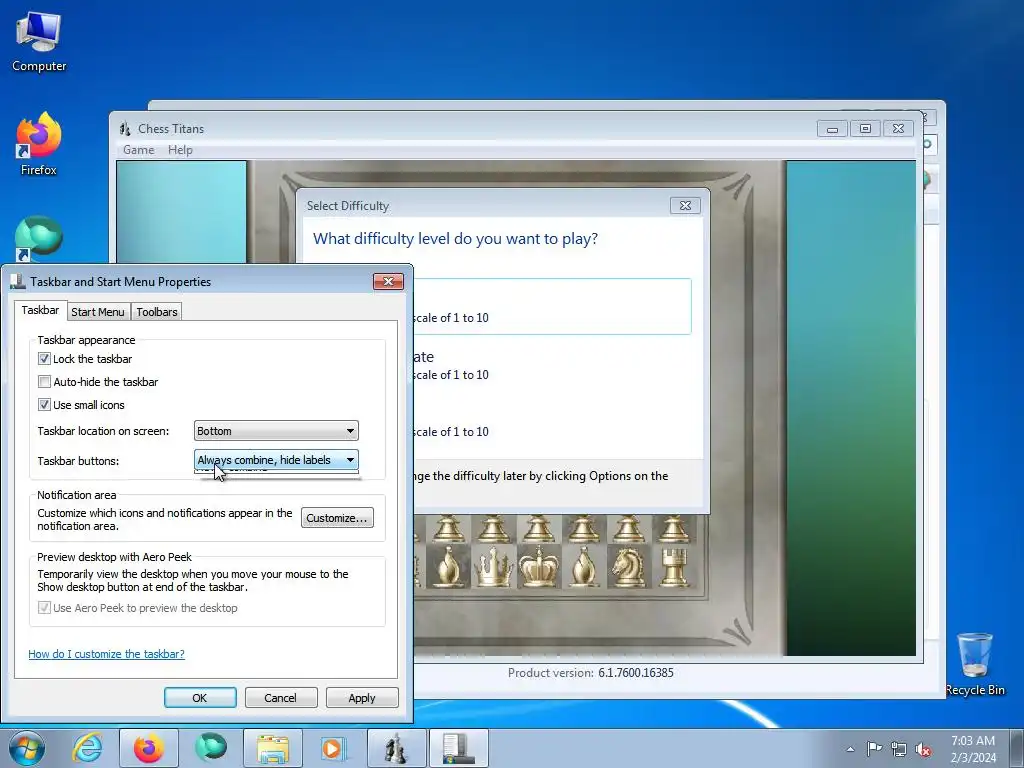Open the network tray icon
This screenshot has width=1024, height=768.
[x=899, y=749]
